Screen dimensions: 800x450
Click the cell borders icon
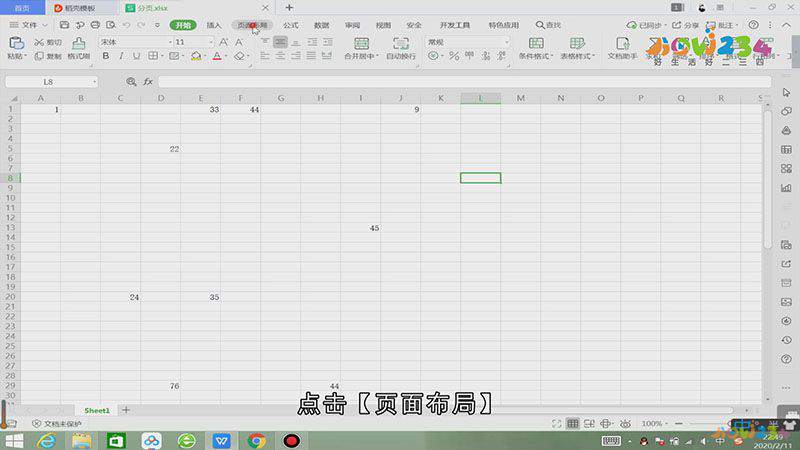[153, 56]
